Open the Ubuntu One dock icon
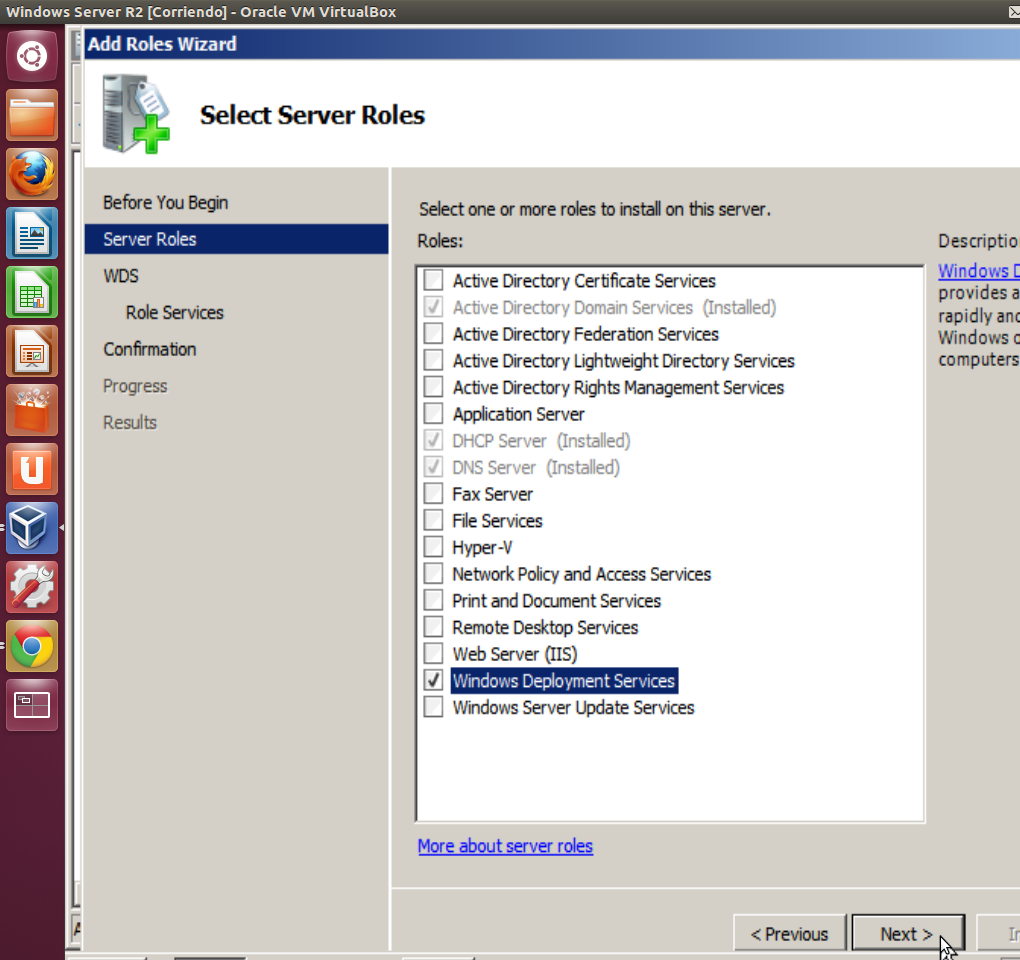The height and width of the screenshot is (960, 1020). (x=32, y=470)
